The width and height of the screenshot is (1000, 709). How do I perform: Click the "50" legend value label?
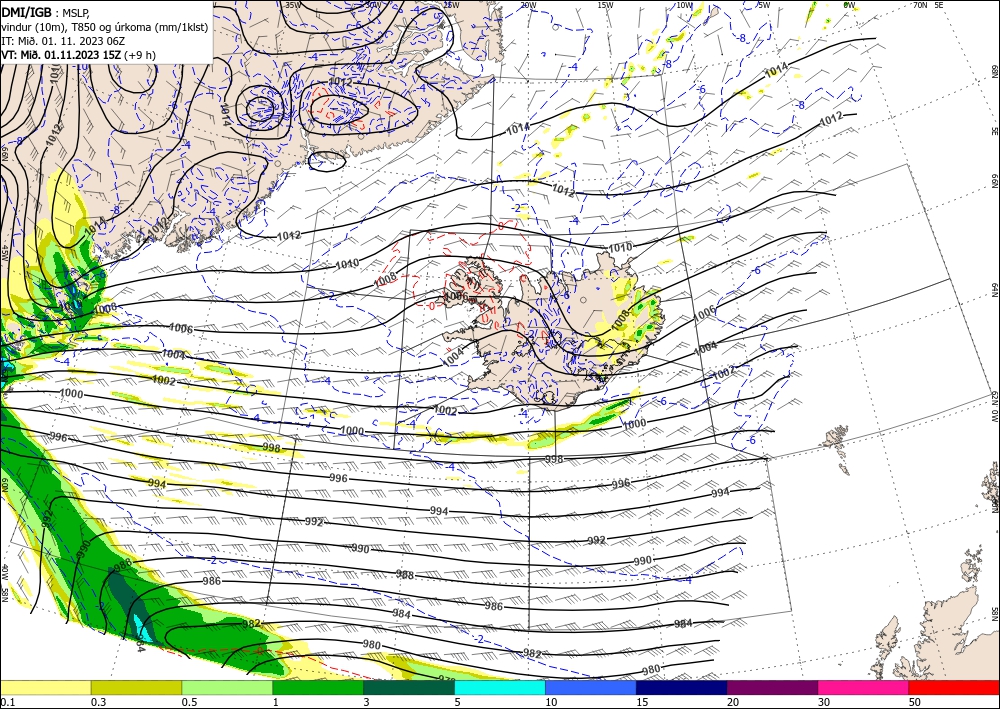916,702
